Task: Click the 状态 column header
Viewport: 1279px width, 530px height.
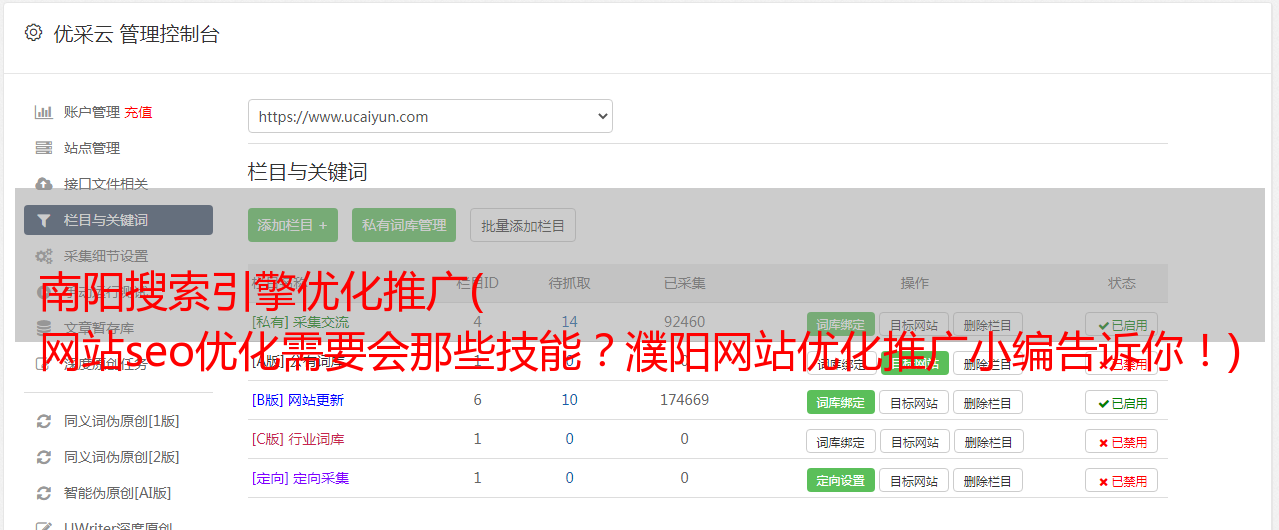Action: point(1122,283)
